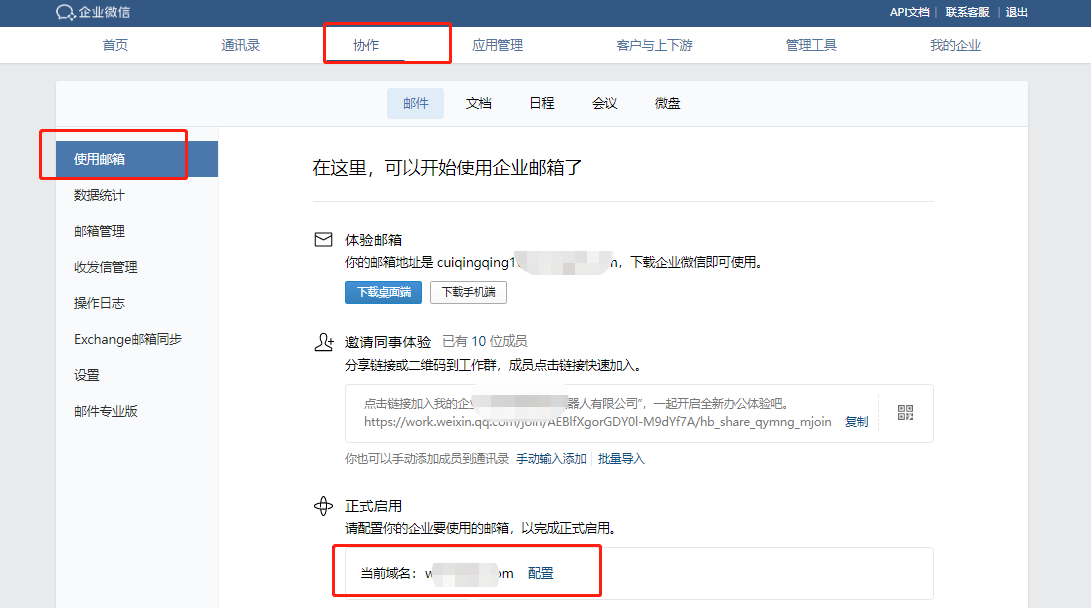Switch to the 会议 tab
1091x608 pixels.
(604, 103)
